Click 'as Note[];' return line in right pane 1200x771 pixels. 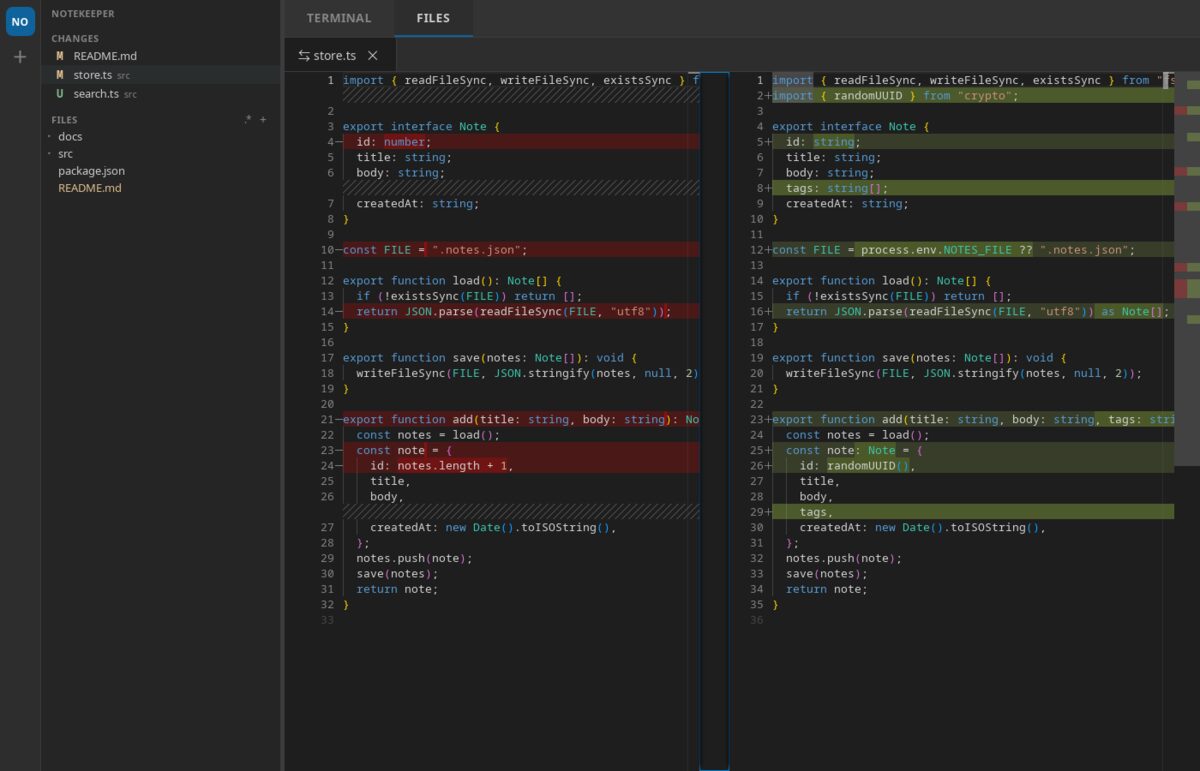(972, 312)
